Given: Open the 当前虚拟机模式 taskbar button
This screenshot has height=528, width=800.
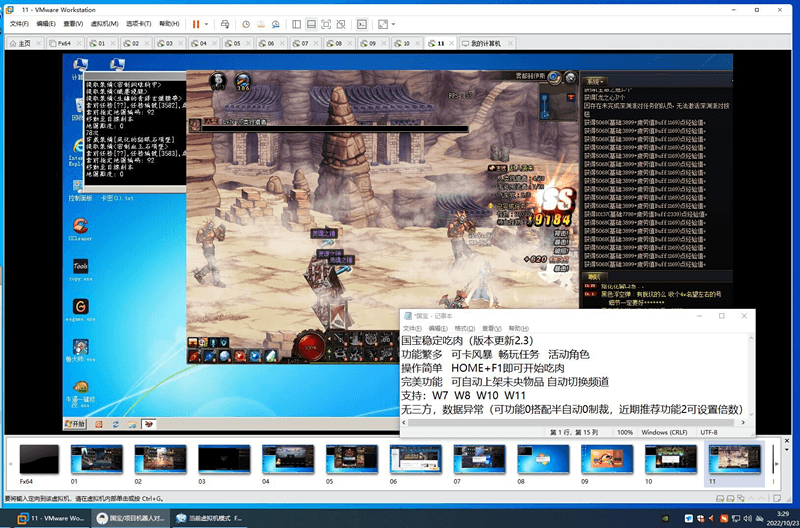Looking at the screenshot, I should pos(209,518).
